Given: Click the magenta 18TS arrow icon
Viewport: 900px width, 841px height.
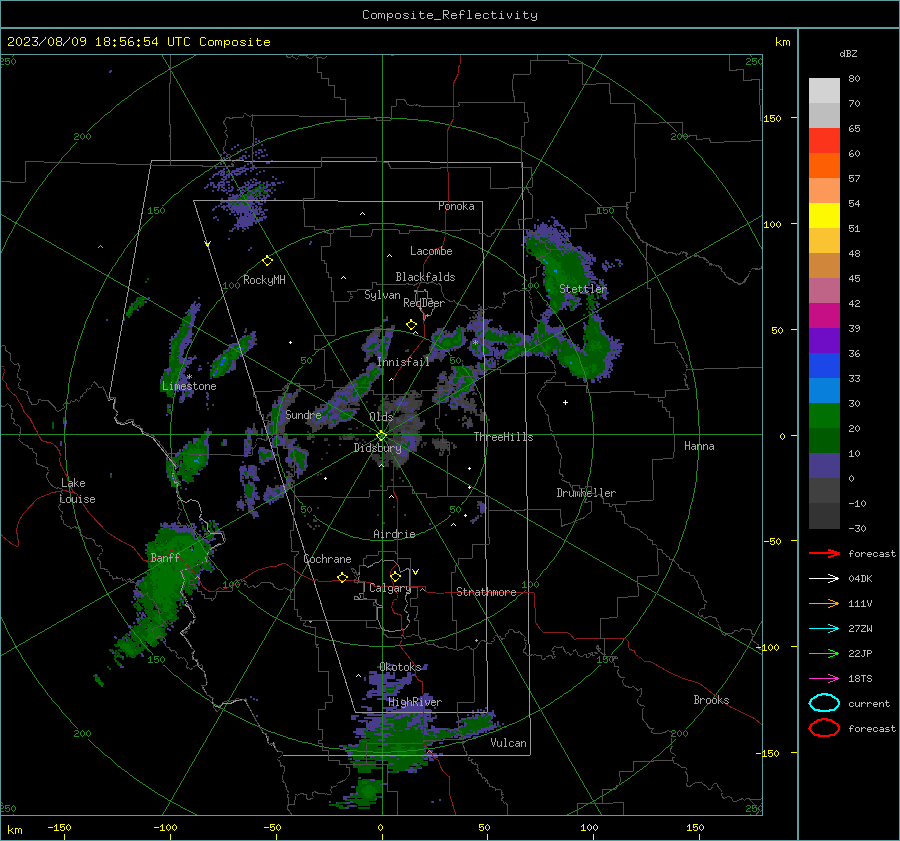Looking at the screenshot, I should coord(824,679).
